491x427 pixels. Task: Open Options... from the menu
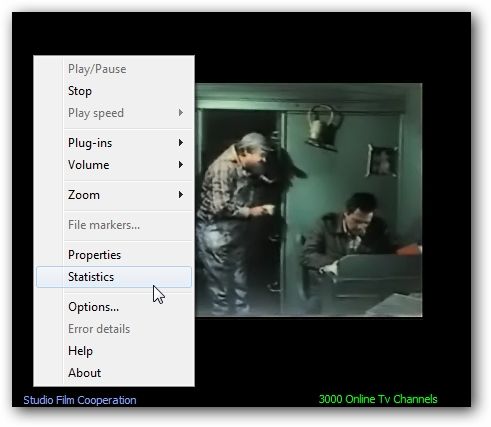tap(114, 307)
